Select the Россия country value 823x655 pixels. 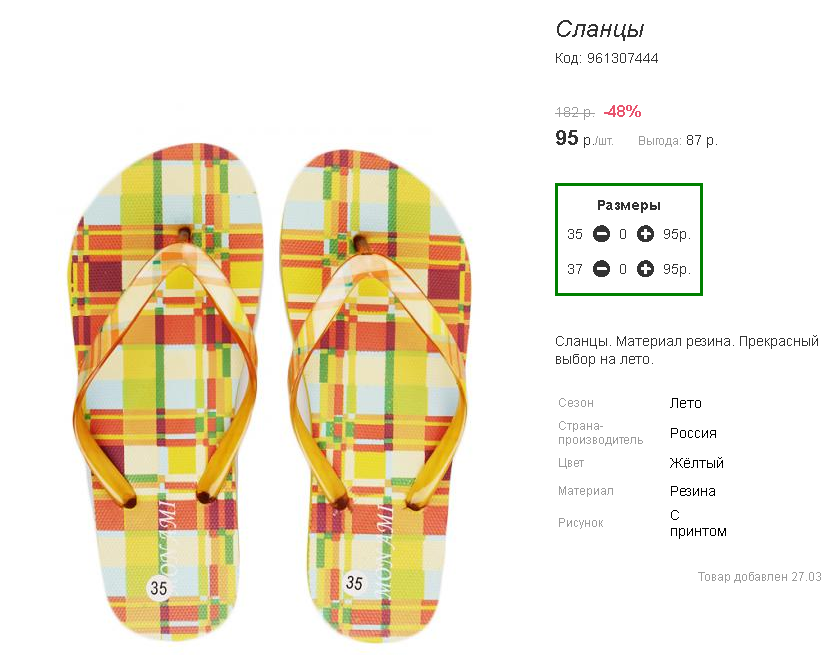tap(693, 433)
